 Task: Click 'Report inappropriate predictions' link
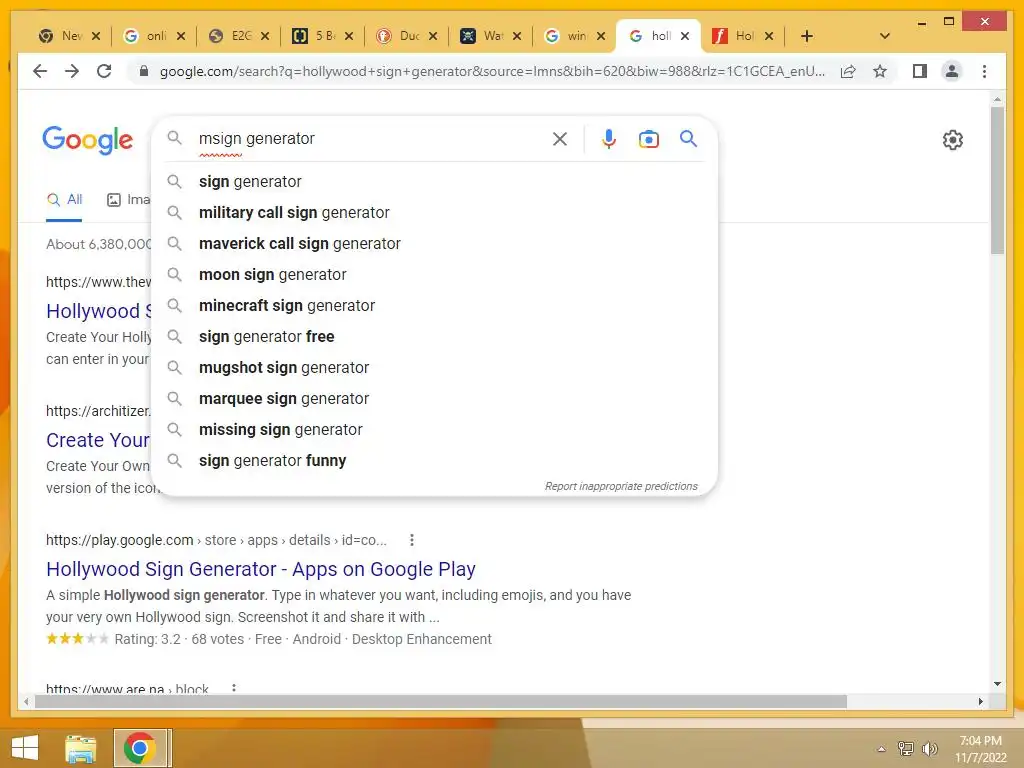click(x=621, y=487)
